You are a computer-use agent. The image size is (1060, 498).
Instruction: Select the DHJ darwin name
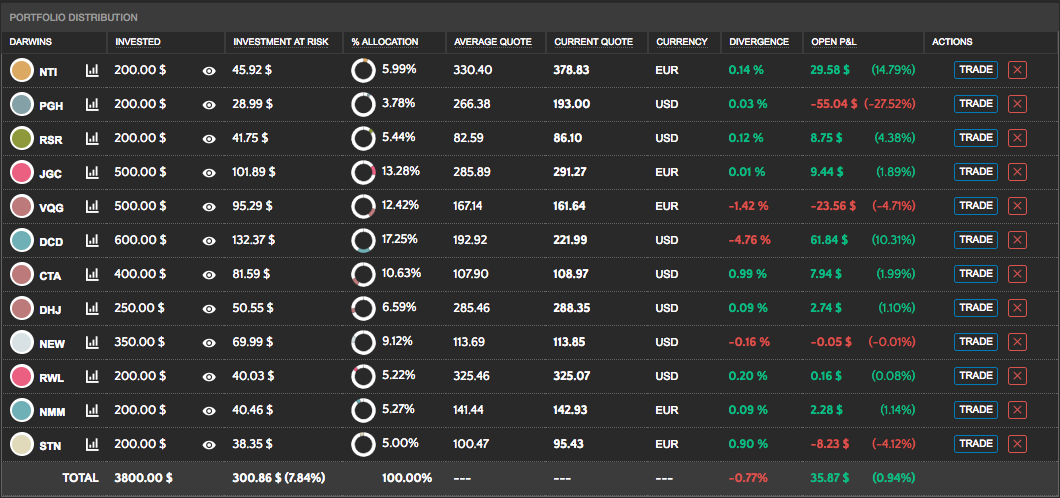(x=51, y=310)
